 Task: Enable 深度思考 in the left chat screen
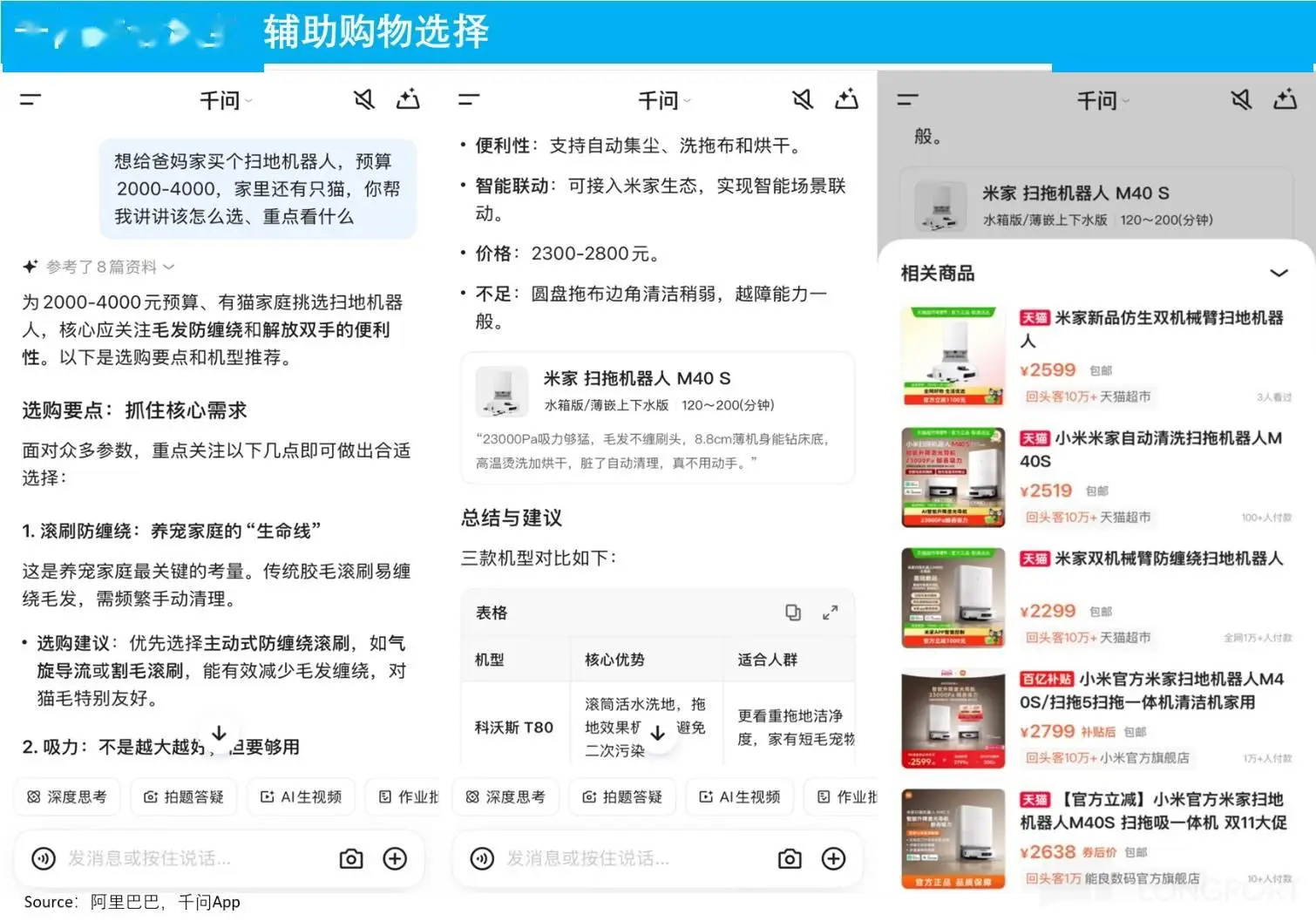coord(66,797)
